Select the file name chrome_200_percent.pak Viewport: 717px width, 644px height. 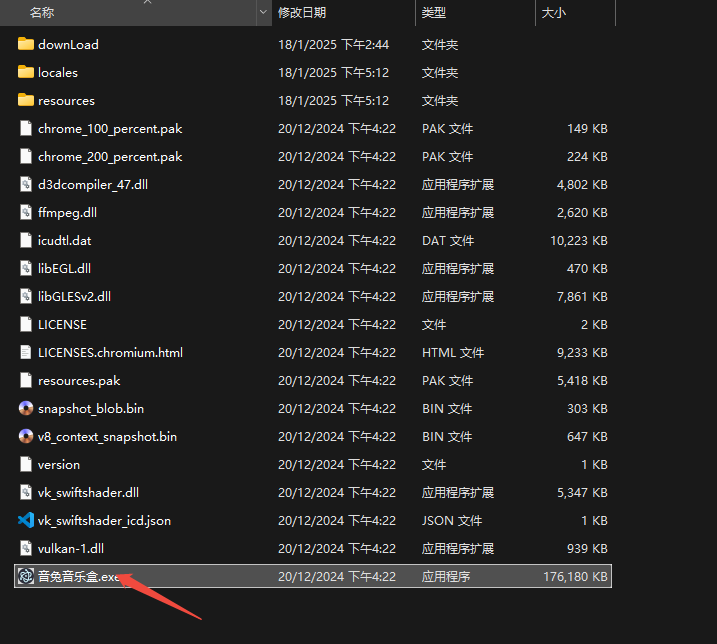110,156
